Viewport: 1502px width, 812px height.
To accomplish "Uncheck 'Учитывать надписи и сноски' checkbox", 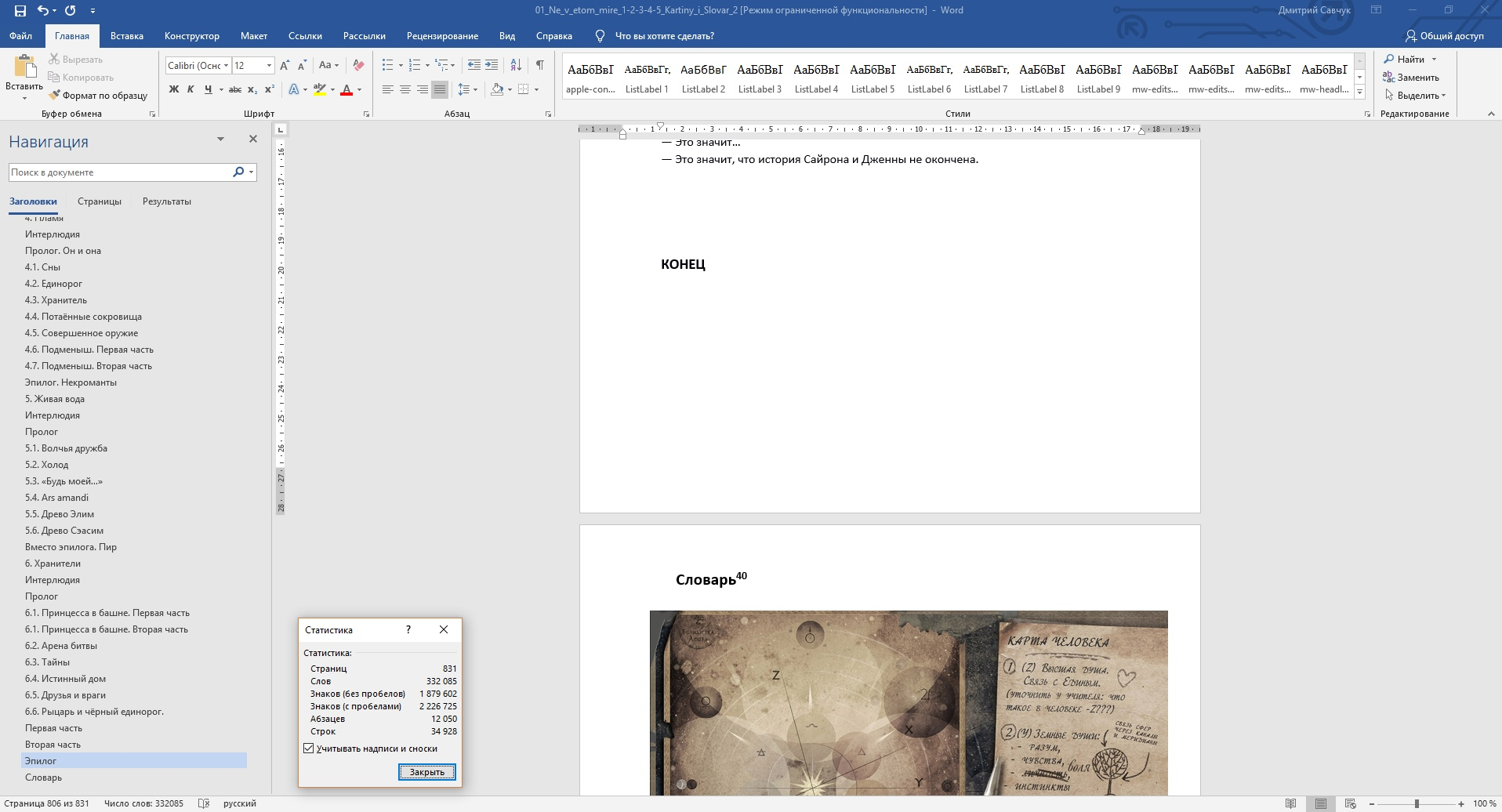I will [309, 749].
